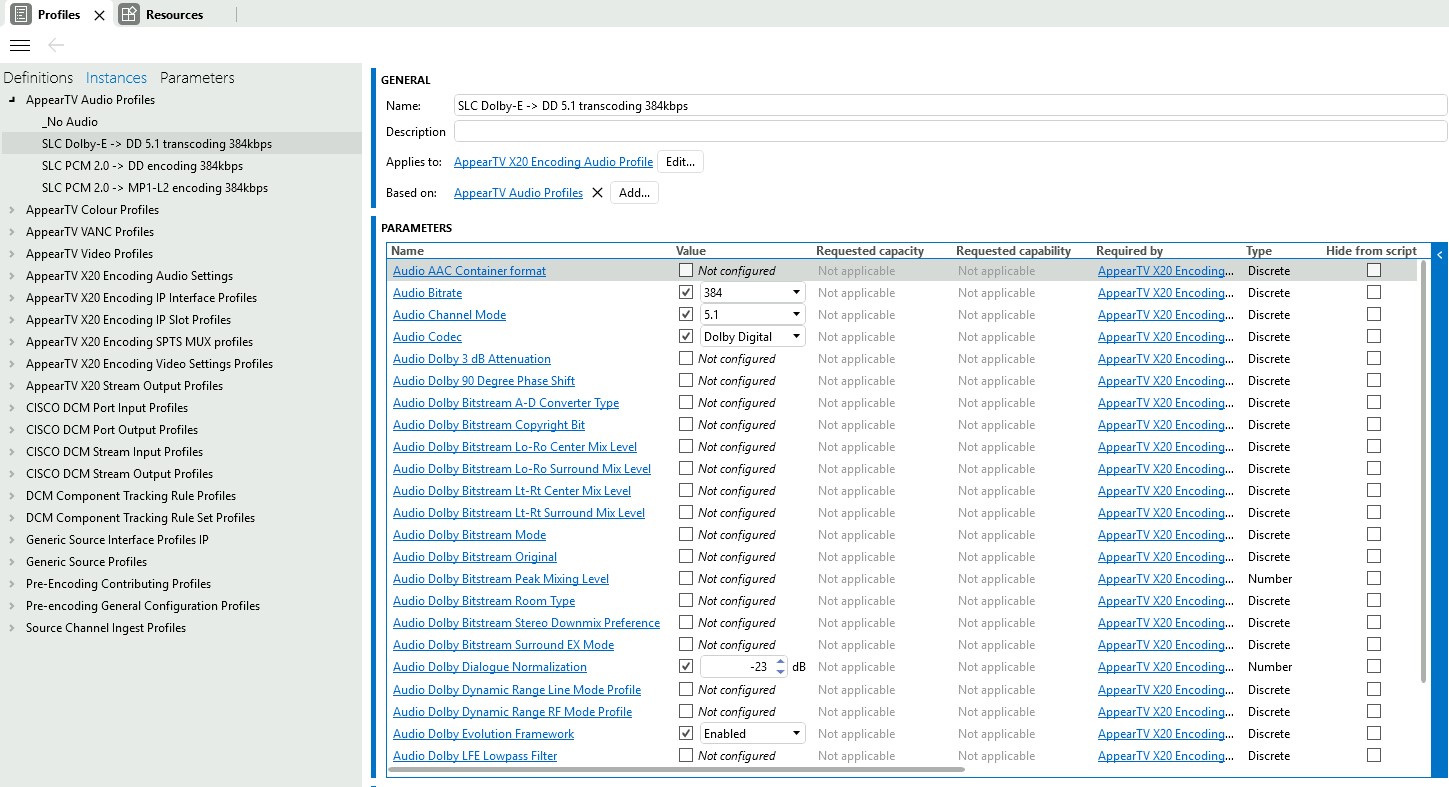Click the back arrow icon
The width and height of the screenshot is (1449, 787).
click(x=56, y=45)
